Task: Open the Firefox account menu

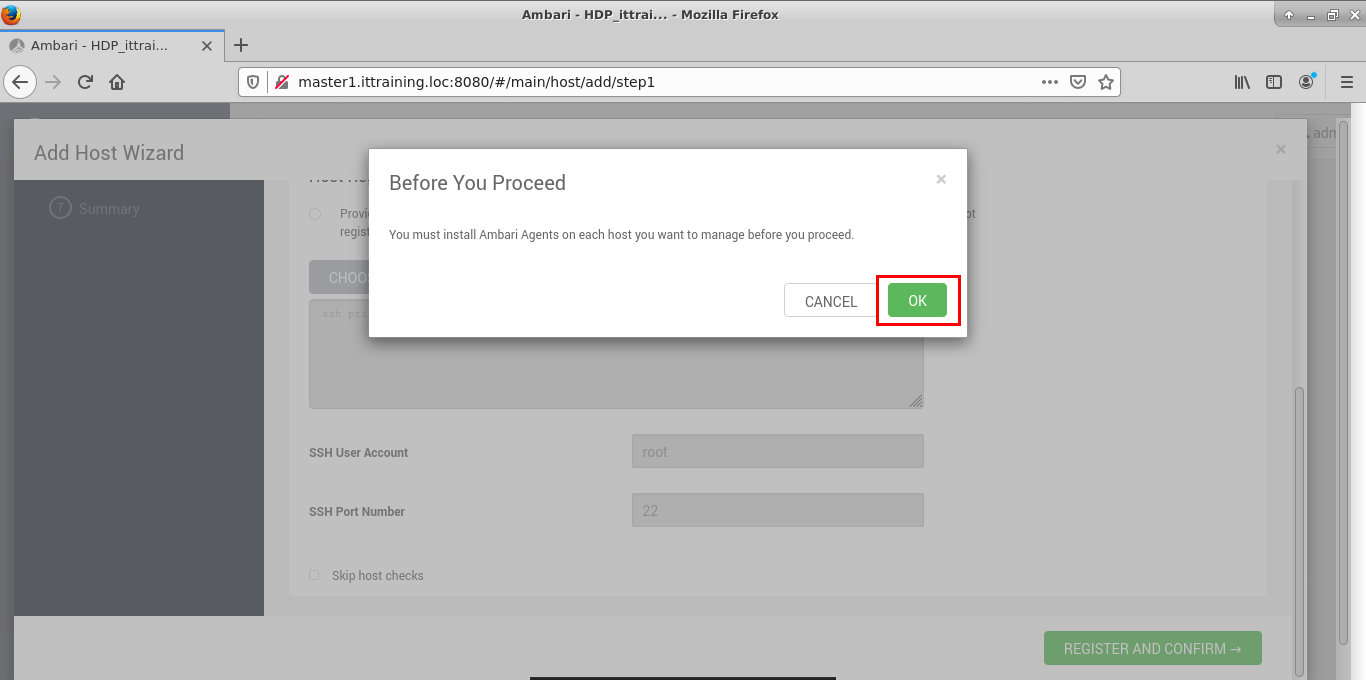Action: tap(1307, 82)
